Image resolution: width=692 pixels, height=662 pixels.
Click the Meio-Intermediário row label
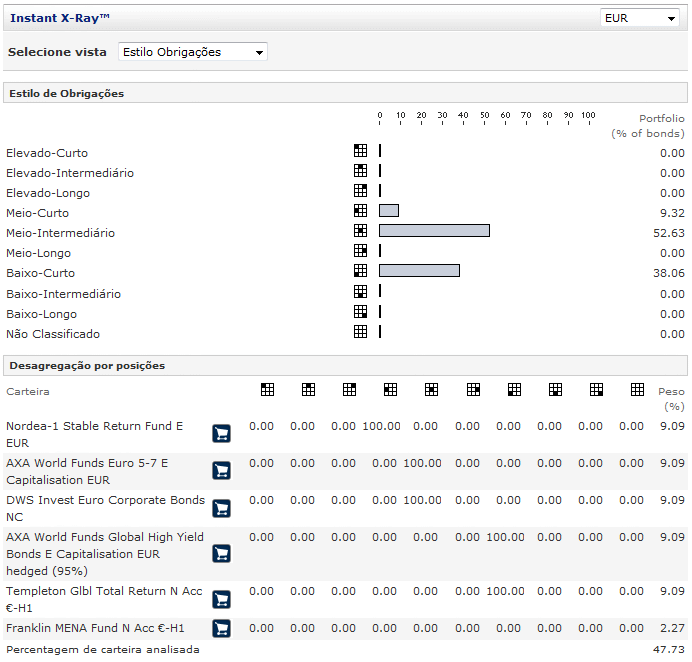coord(60,233)
